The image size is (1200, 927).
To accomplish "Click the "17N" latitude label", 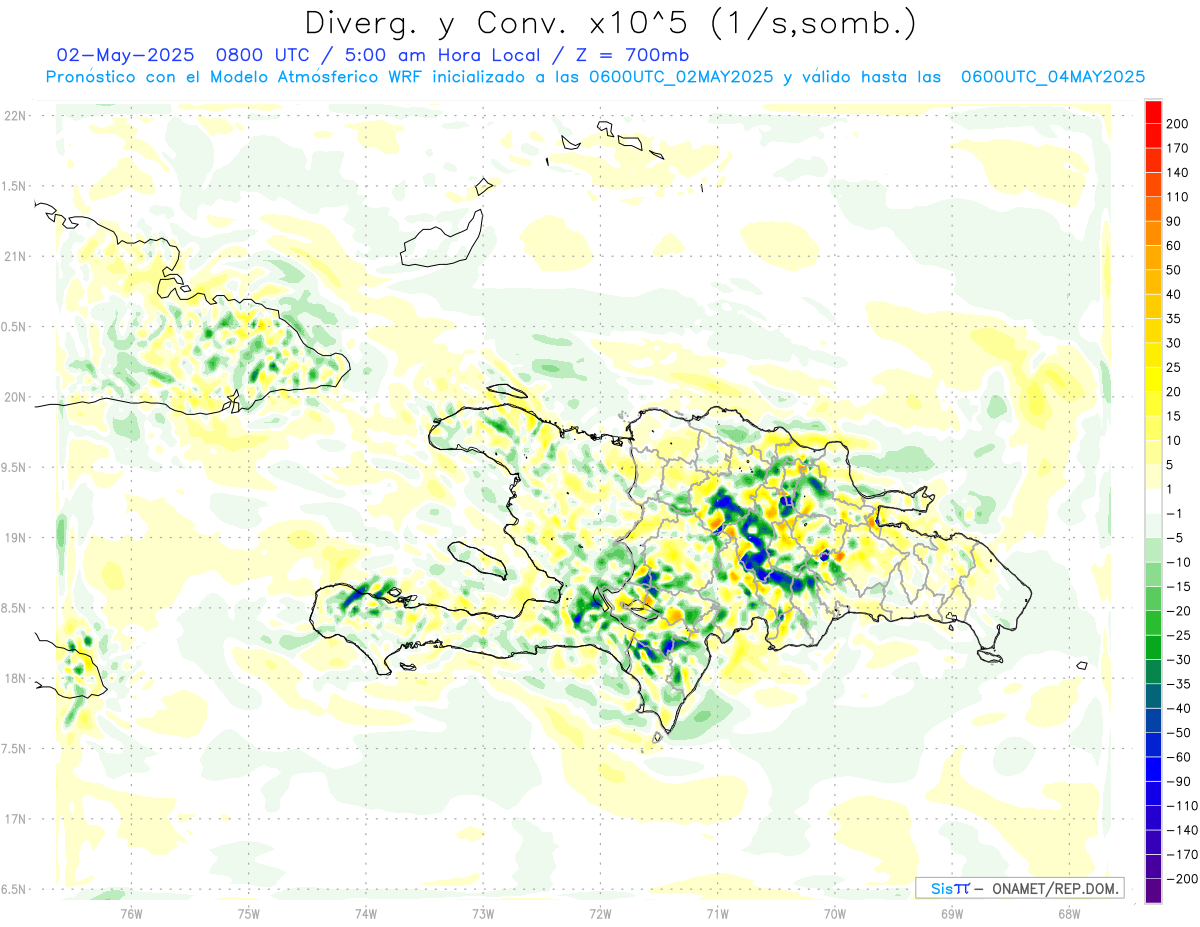I will [15, 819].
